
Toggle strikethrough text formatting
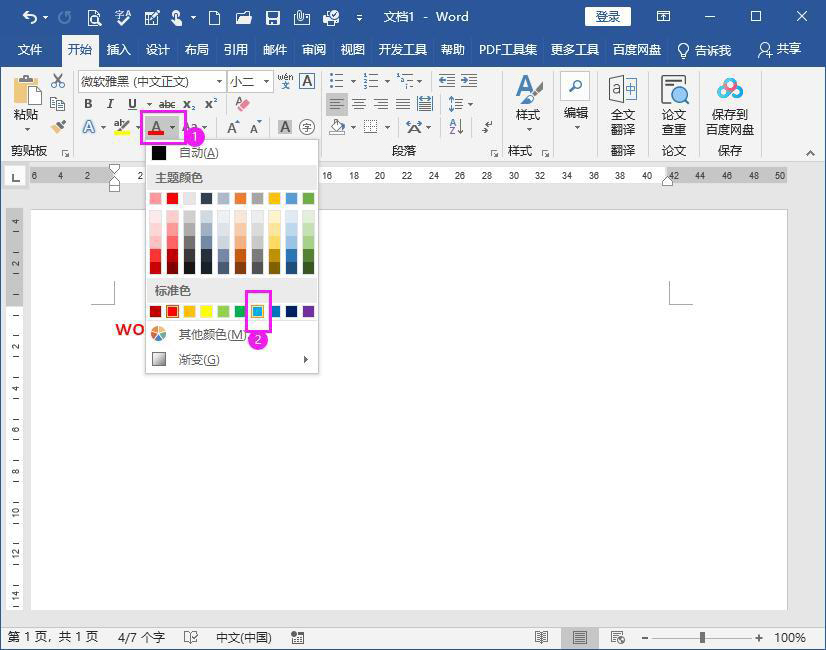click(x=167, y=104)
